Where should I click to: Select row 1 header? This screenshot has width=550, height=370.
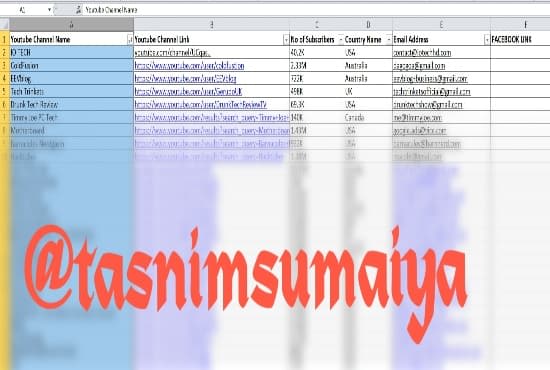(5, 39)
